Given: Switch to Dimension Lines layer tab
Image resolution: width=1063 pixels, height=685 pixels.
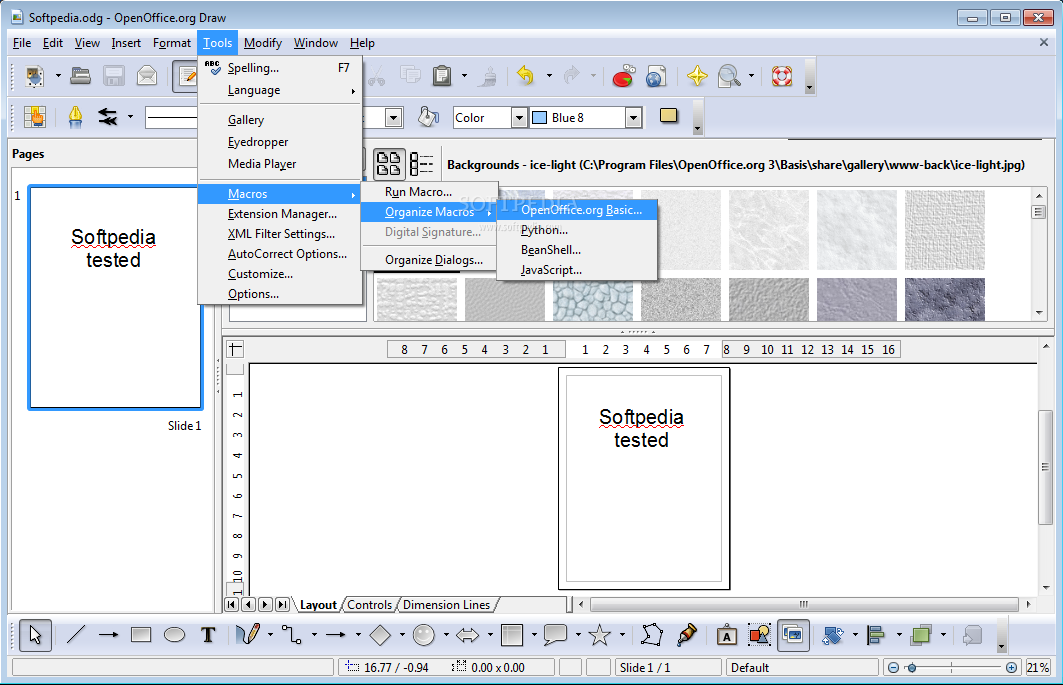Looking at the screenshot, I should [x=446, y=604].
